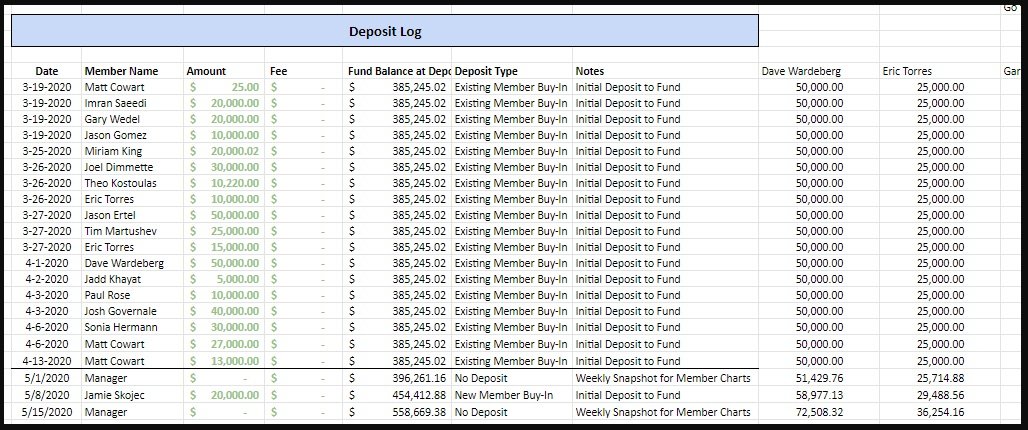Select the 51,429.76 value cell
The image size is (1028, 430).
coord(819,378)
